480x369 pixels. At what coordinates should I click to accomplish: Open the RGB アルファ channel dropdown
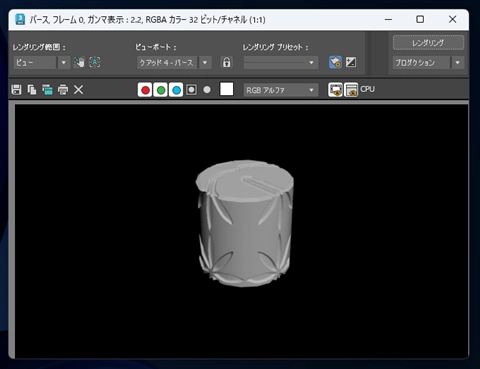pos(281,90)
